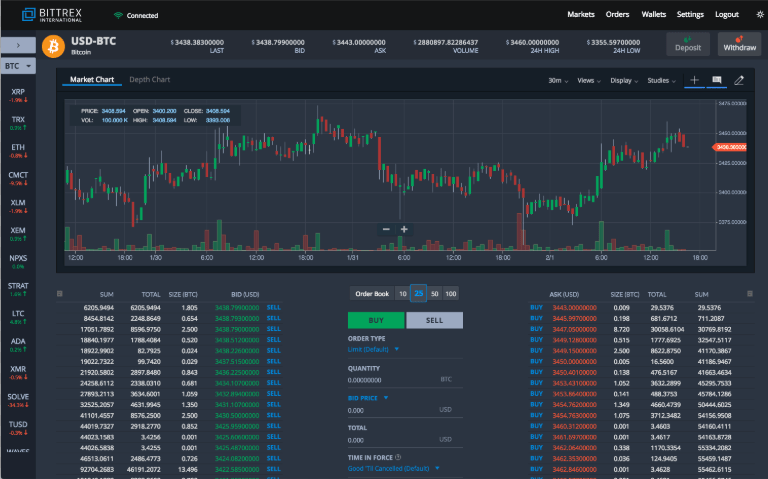Switch to the Depth Chart tab
Screen dimensions: 768x479
click(149, 79)
